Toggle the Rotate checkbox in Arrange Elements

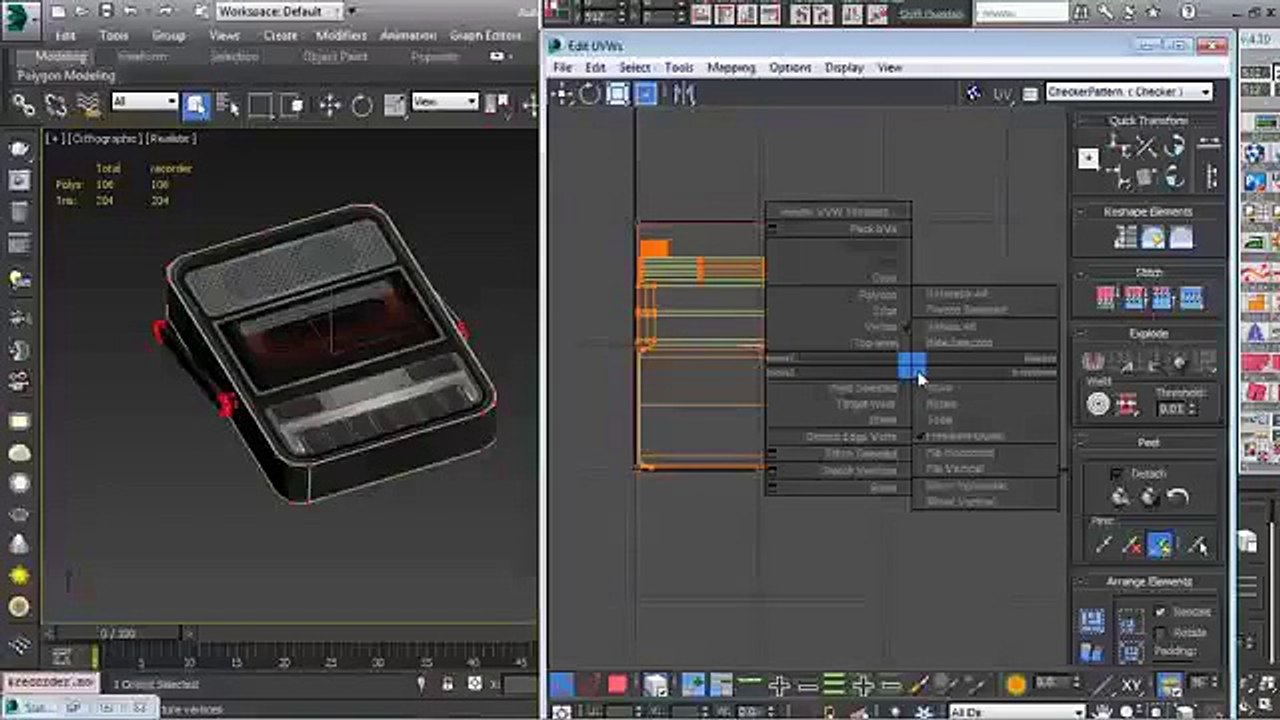[x=1160, y=633]
